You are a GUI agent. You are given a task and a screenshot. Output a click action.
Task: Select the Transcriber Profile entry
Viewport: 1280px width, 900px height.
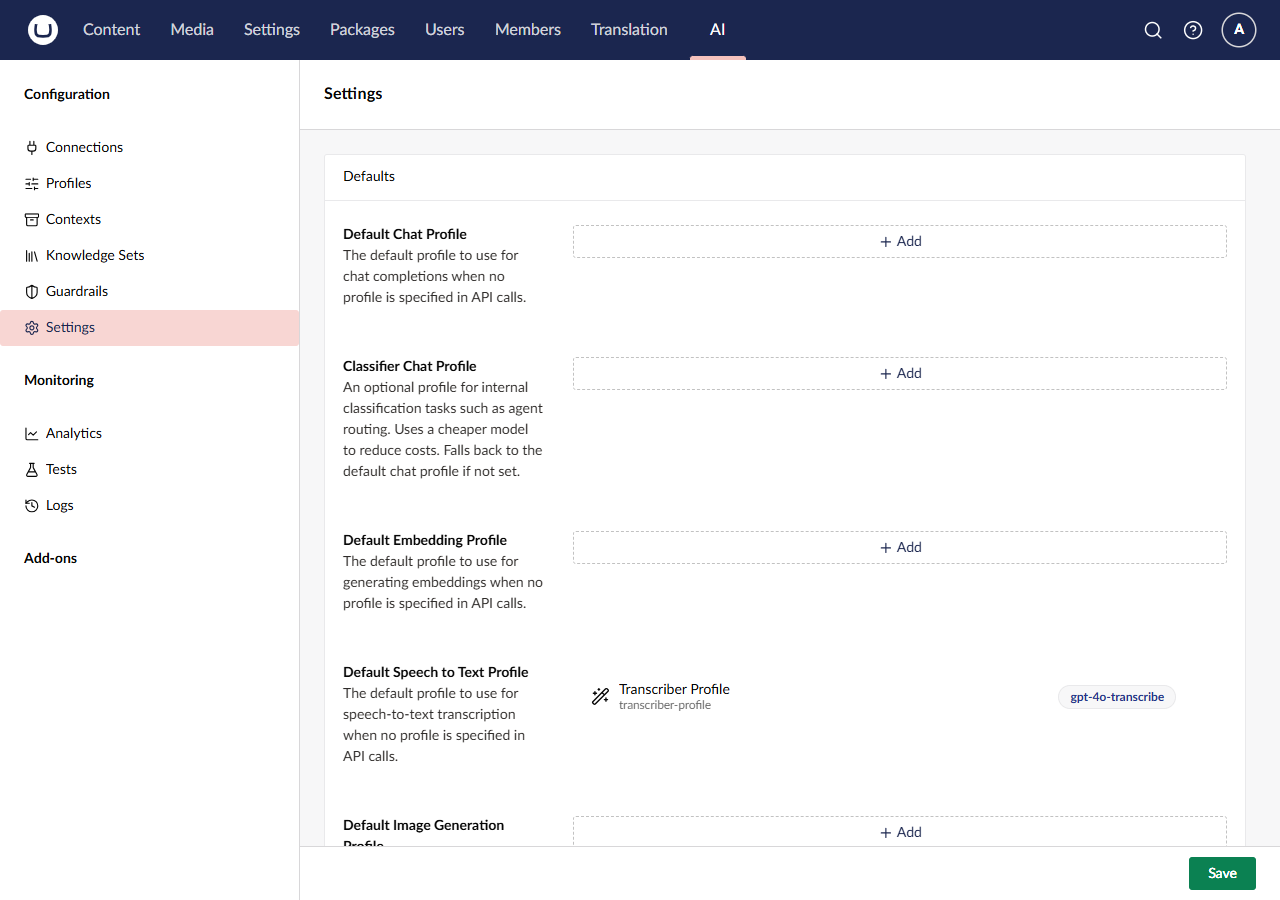pyautogui.click(x=900, y=697)
